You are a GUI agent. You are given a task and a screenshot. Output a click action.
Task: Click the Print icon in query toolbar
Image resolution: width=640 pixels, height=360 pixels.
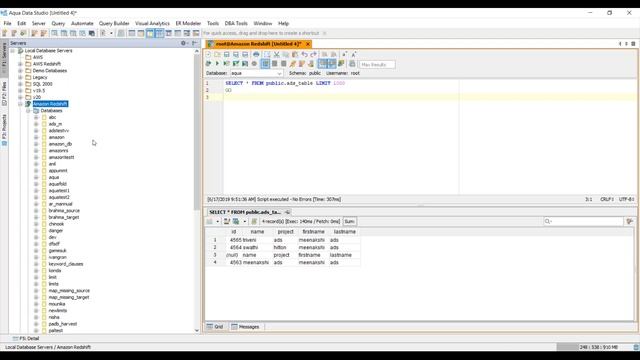coord(256,54)
